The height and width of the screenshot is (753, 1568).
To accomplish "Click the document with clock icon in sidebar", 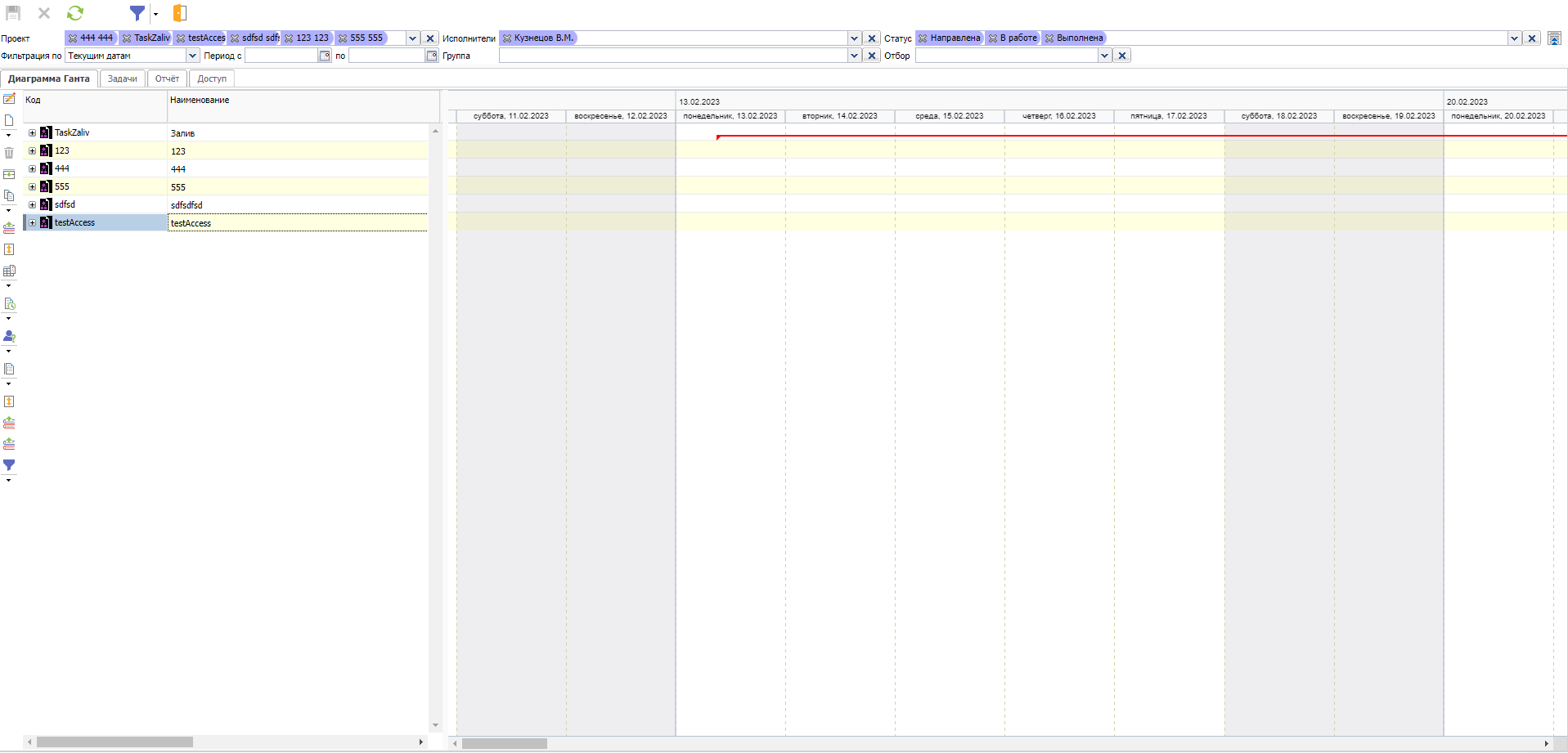I will (9, 304).
